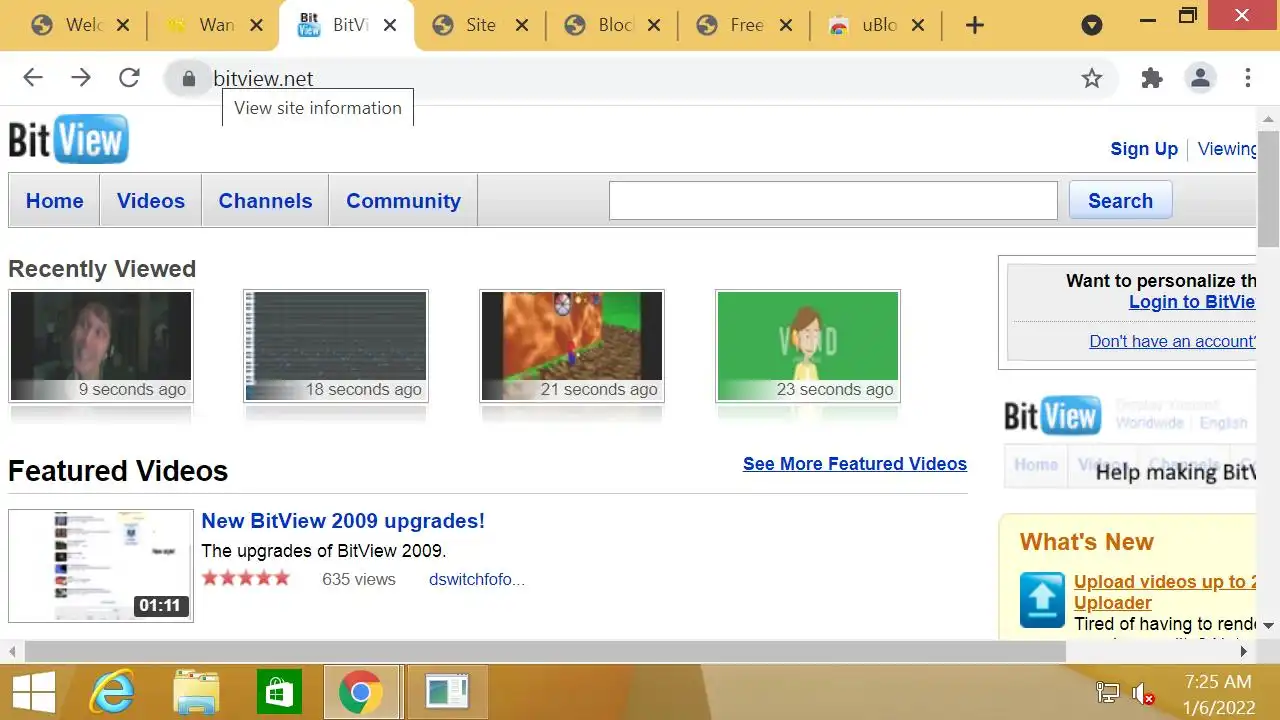Image resolution: width=1280 pixels, height=720 pixels.
Task: Go back with browser back arrow
Action: pyautogui.click(x=33, y=78)
